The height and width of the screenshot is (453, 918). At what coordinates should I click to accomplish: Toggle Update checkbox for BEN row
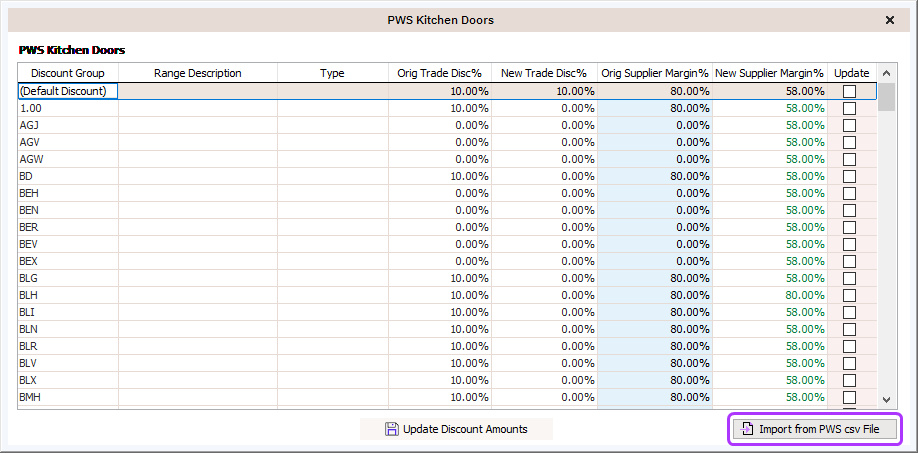(x=849, y=210)
